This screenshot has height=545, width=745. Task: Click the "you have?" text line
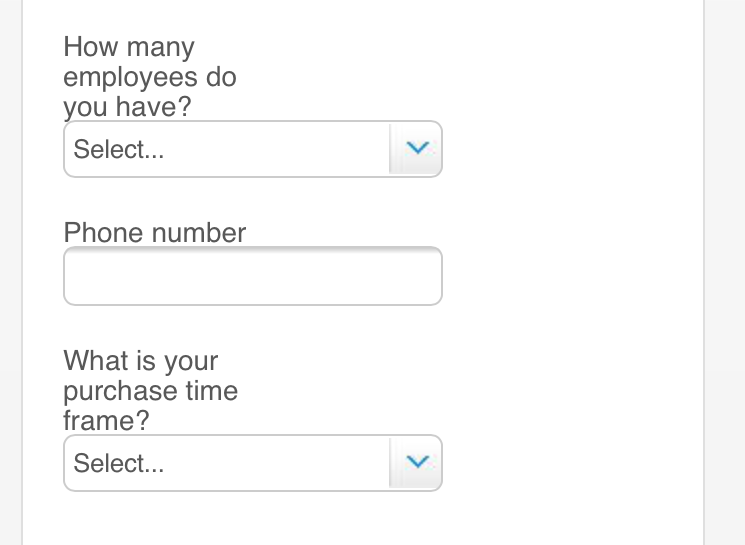tap(127, 107)
